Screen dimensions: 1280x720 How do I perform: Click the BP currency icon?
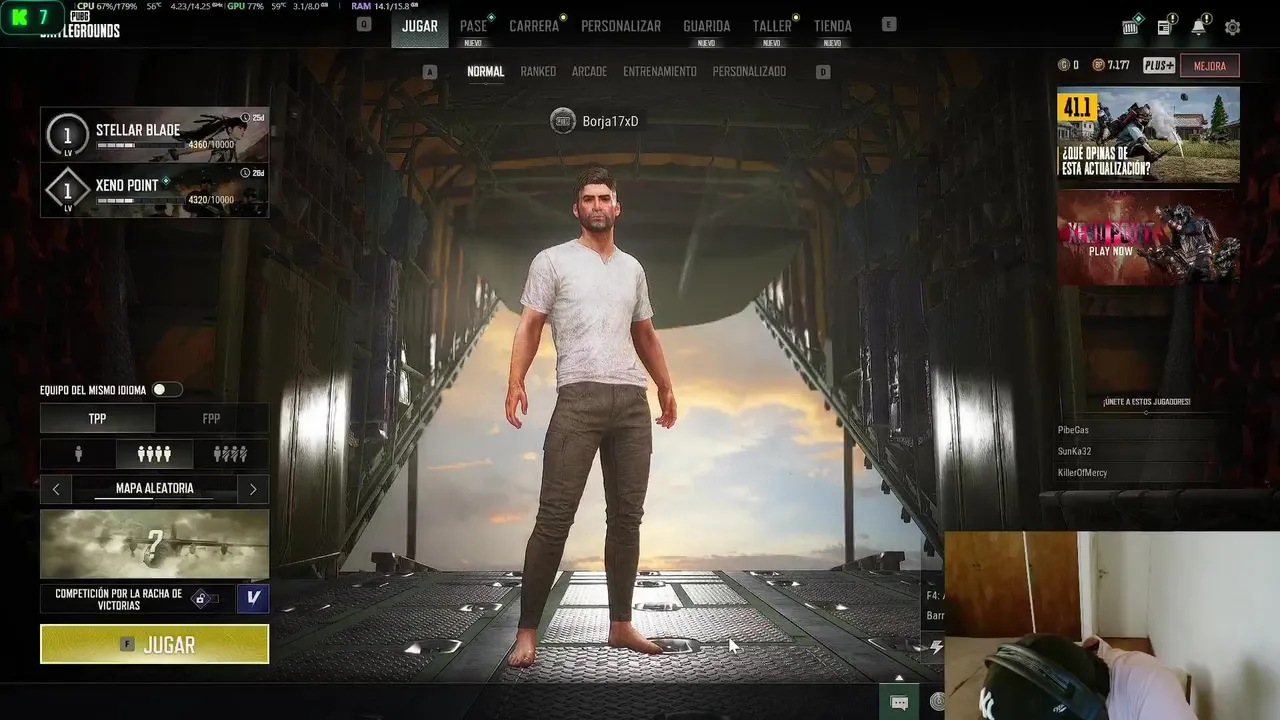(1098, 65)
